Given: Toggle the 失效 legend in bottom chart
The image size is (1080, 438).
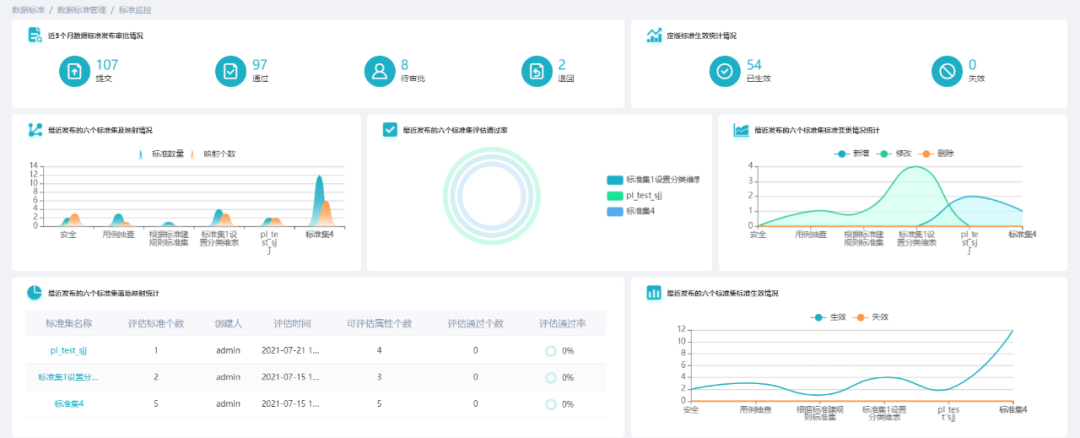Looking at the screenshot, I should [872, 317].
